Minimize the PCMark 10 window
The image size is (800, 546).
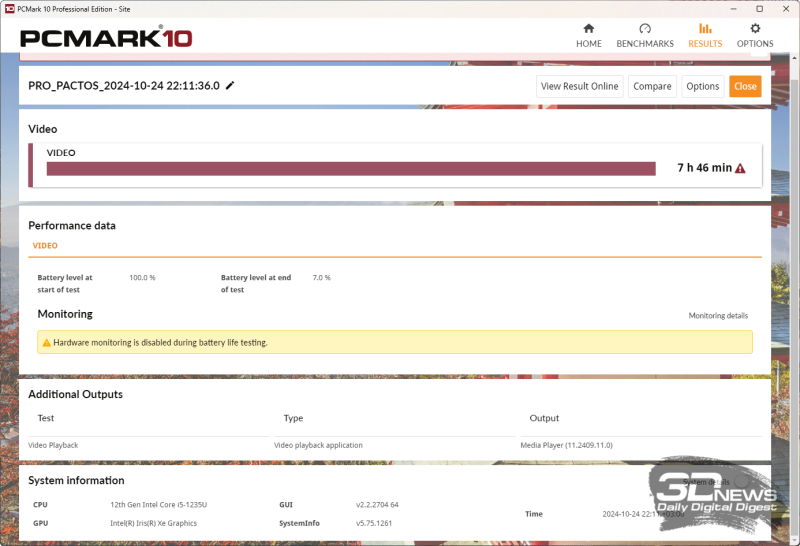pos(733,9)
